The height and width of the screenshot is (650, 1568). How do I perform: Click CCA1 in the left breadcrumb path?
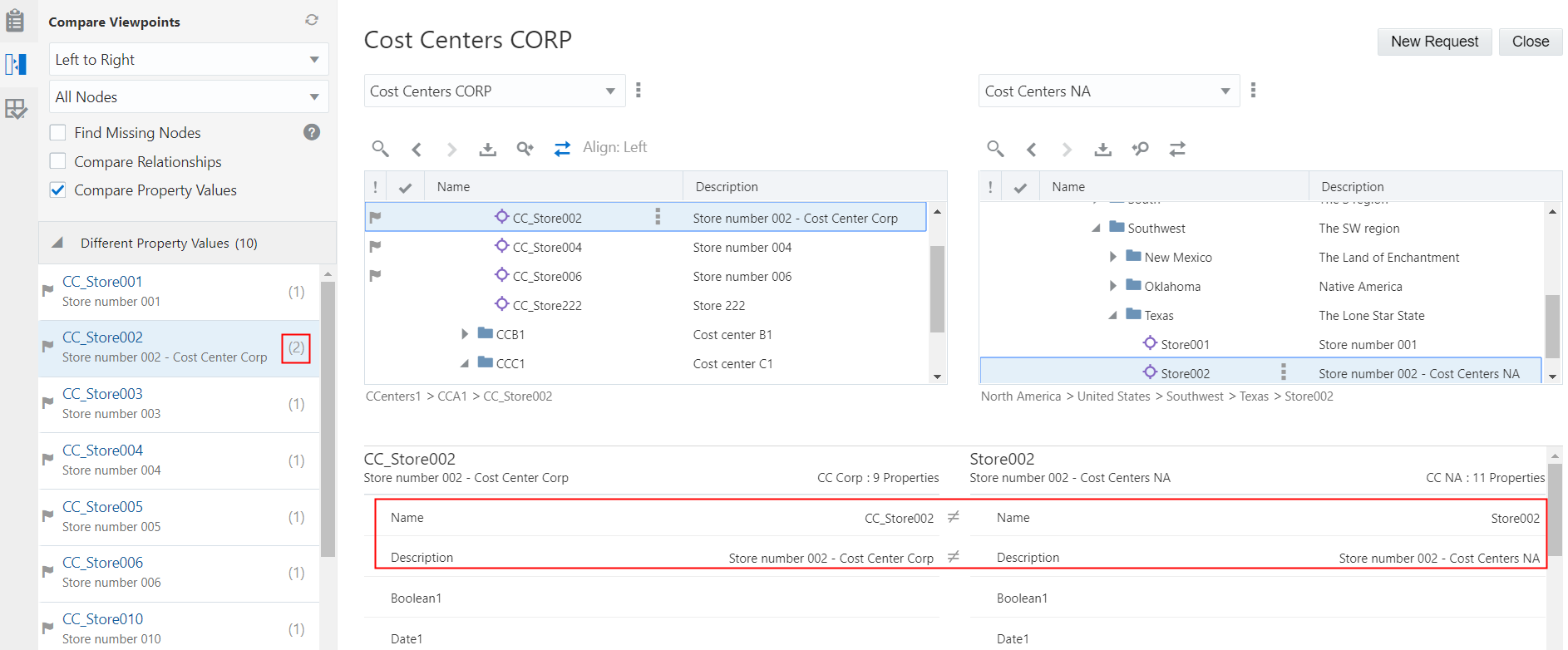coord(452,396)
